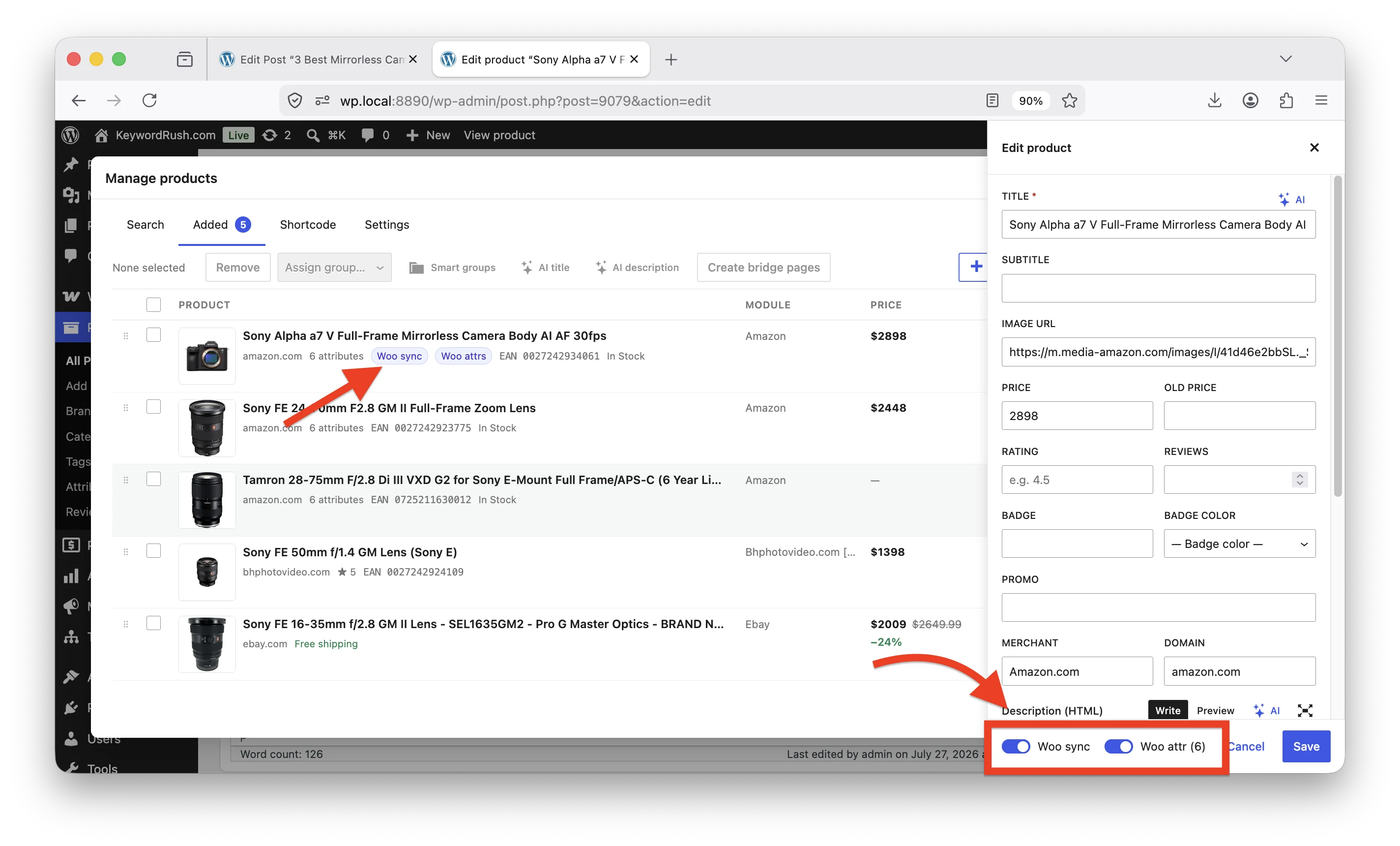The height and width of the screenshot is (846, 1400).
Task: Click the View product link
Action: point(499,135)
